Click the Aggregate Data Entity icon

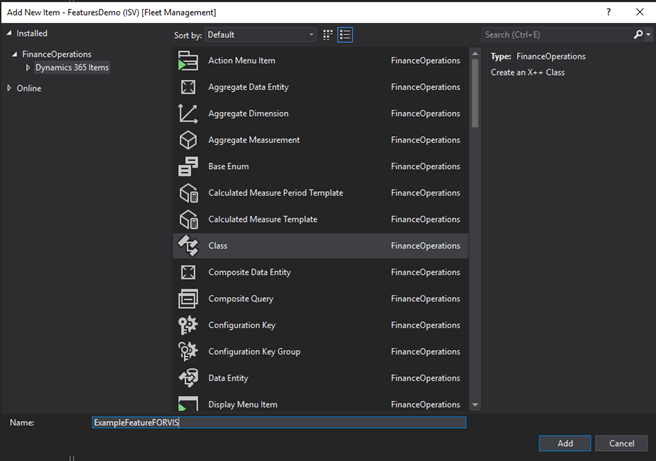click(x=187, y=87)
